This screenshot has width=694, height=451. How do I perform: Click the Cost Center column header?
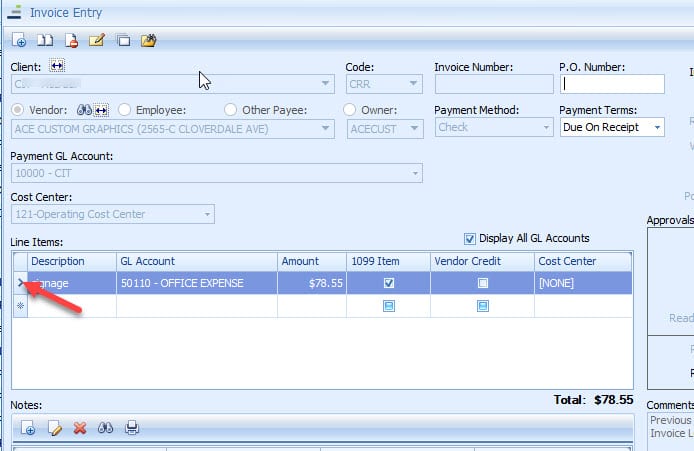(x=583, y=261)
